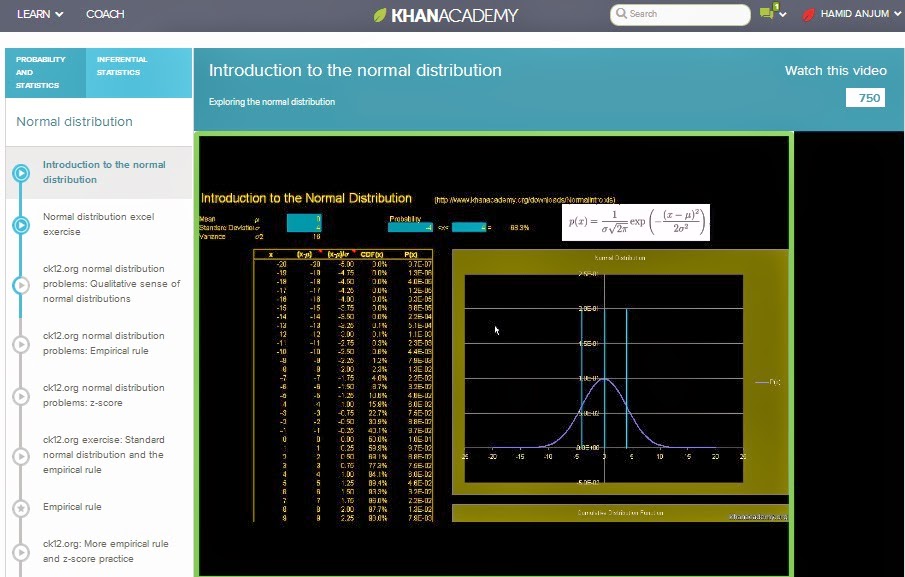Click the CDF(x) column header in the table

[x=371, y=254]
